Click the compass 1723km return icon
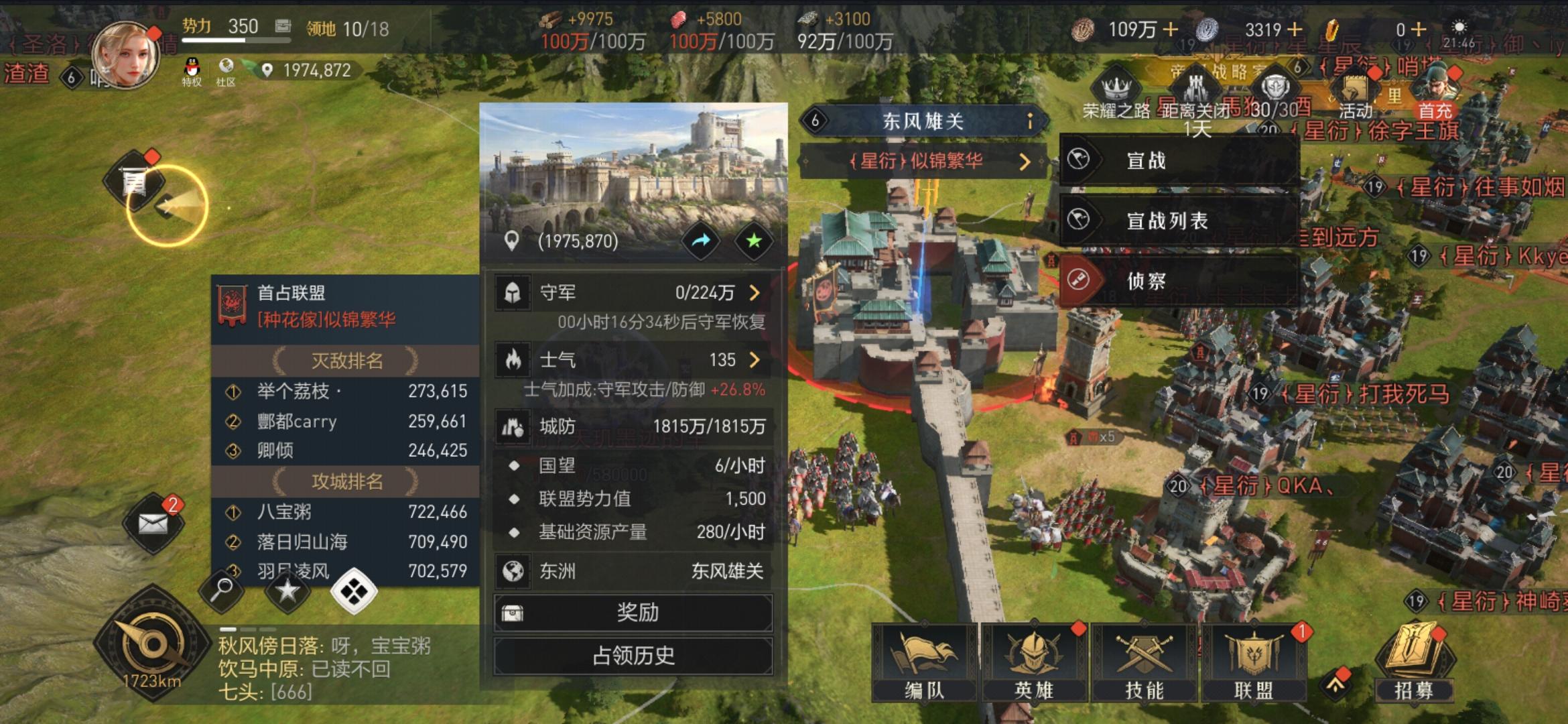The width and height of the screenshot is (1568, 724). click(x=153, y=645)
